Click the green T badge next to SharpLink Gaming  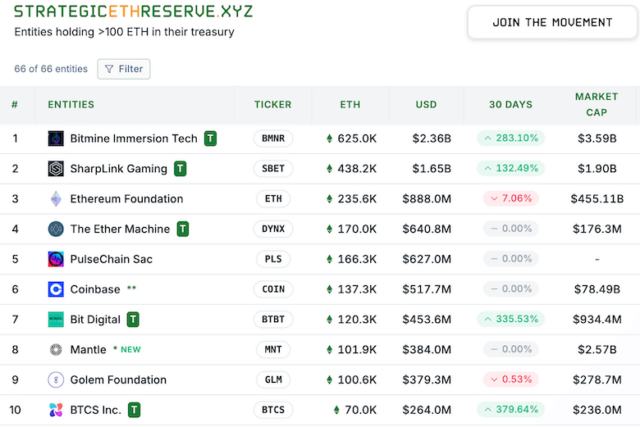coord(180,169)
